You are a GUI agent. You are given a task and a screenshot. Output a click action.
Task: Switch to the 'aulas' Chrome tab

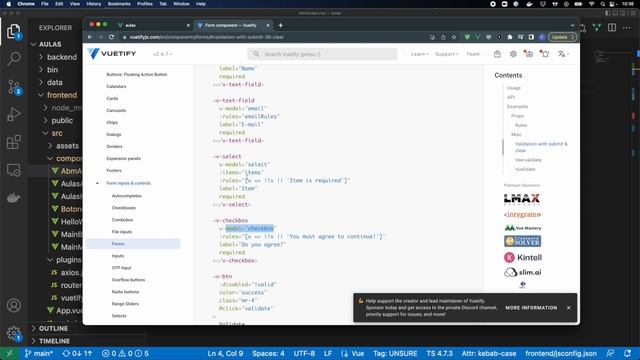(x=153, y=25)
